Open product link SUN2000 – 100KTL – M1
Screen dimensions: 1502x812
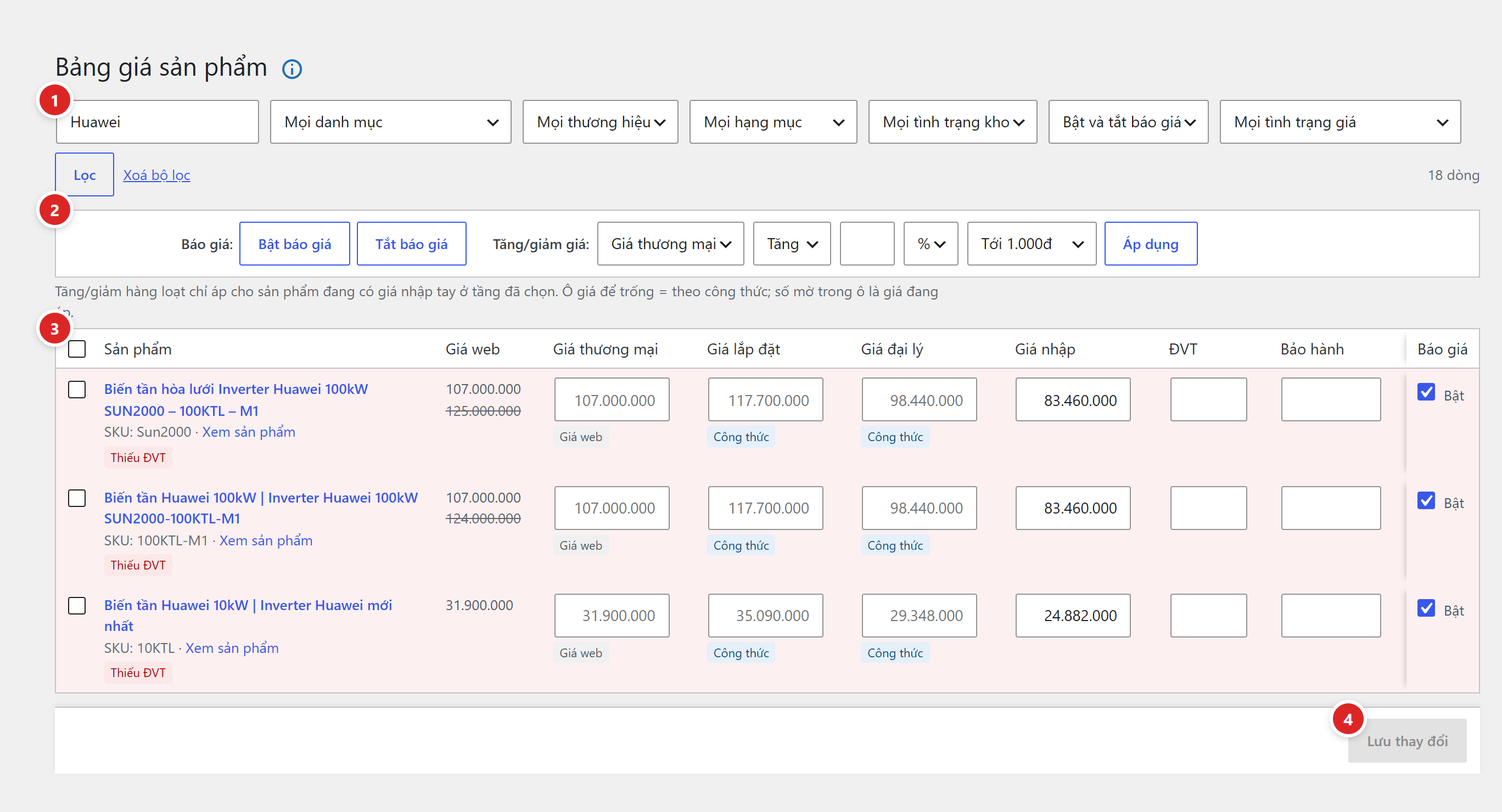236,400
